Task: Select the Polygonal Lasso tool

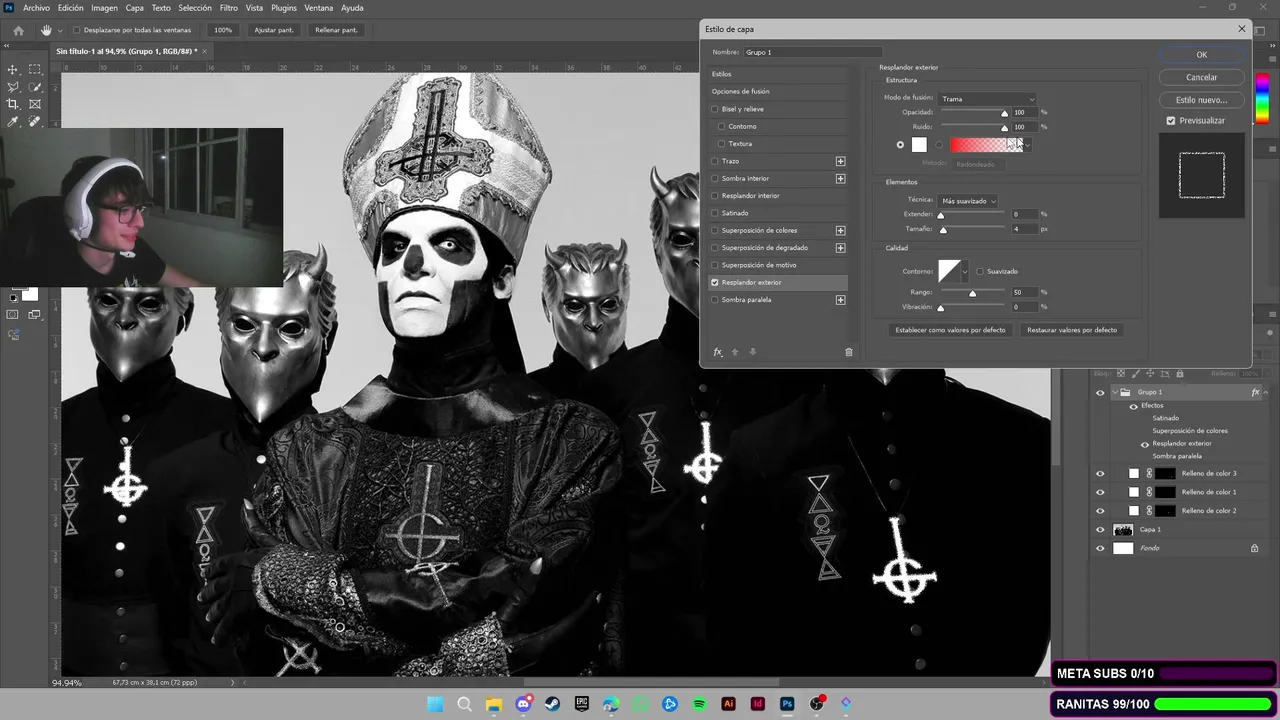Action: pyautogui.click(x=13, y=87)
